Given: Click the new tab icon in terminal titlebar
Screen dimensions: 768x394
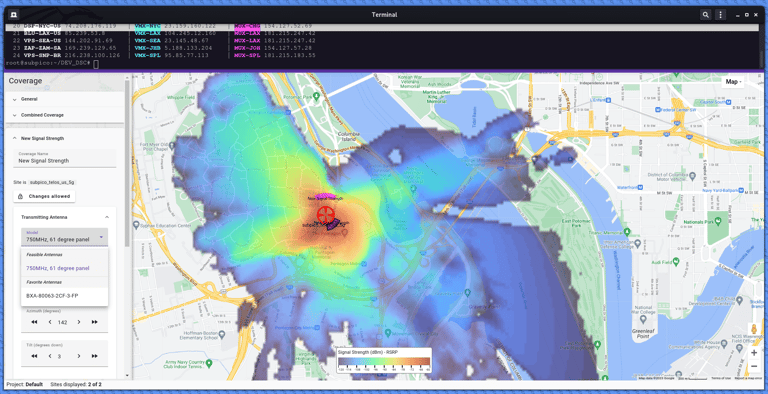Looking at the screenshot, I should 14,15.
